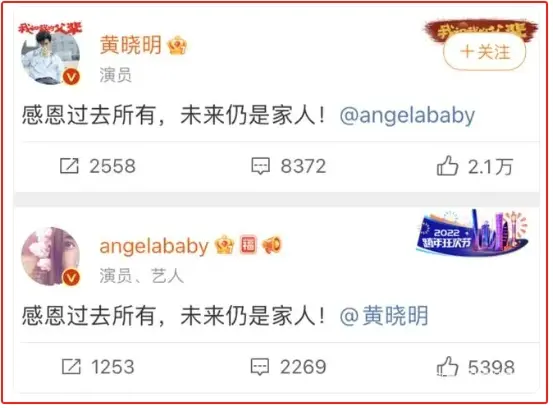
Task: Click the repost icon showing 2558
Action: [x=69, y=166]
